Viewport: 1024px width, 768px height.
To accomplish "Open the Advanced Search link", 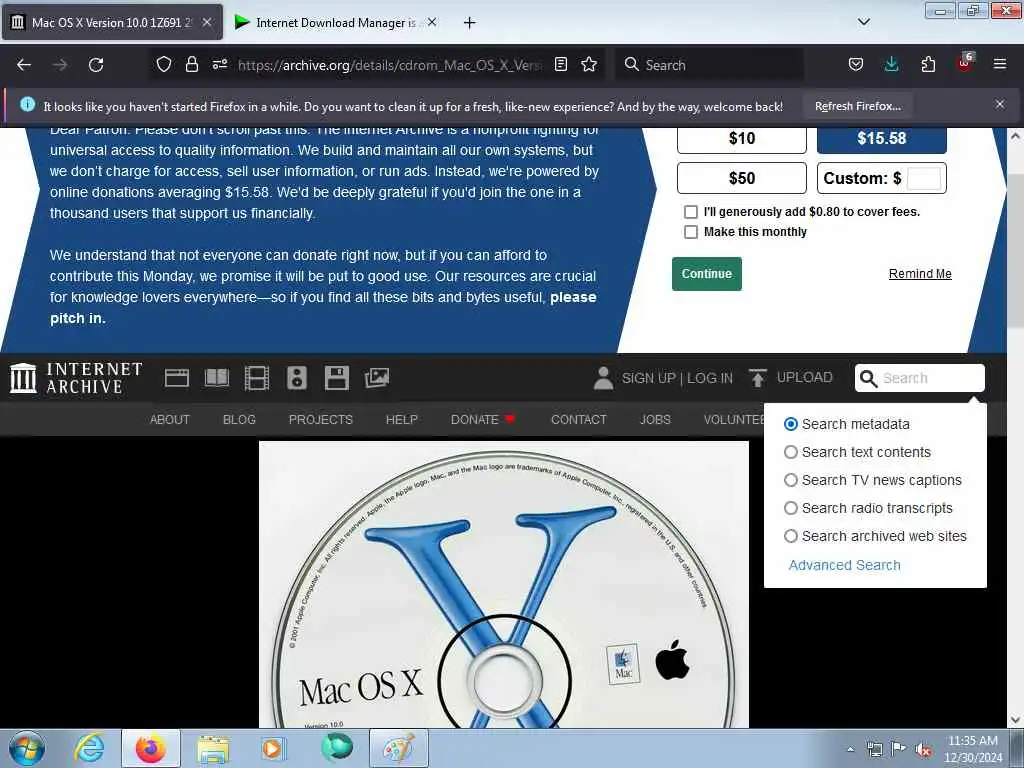I will coord(844,565).
